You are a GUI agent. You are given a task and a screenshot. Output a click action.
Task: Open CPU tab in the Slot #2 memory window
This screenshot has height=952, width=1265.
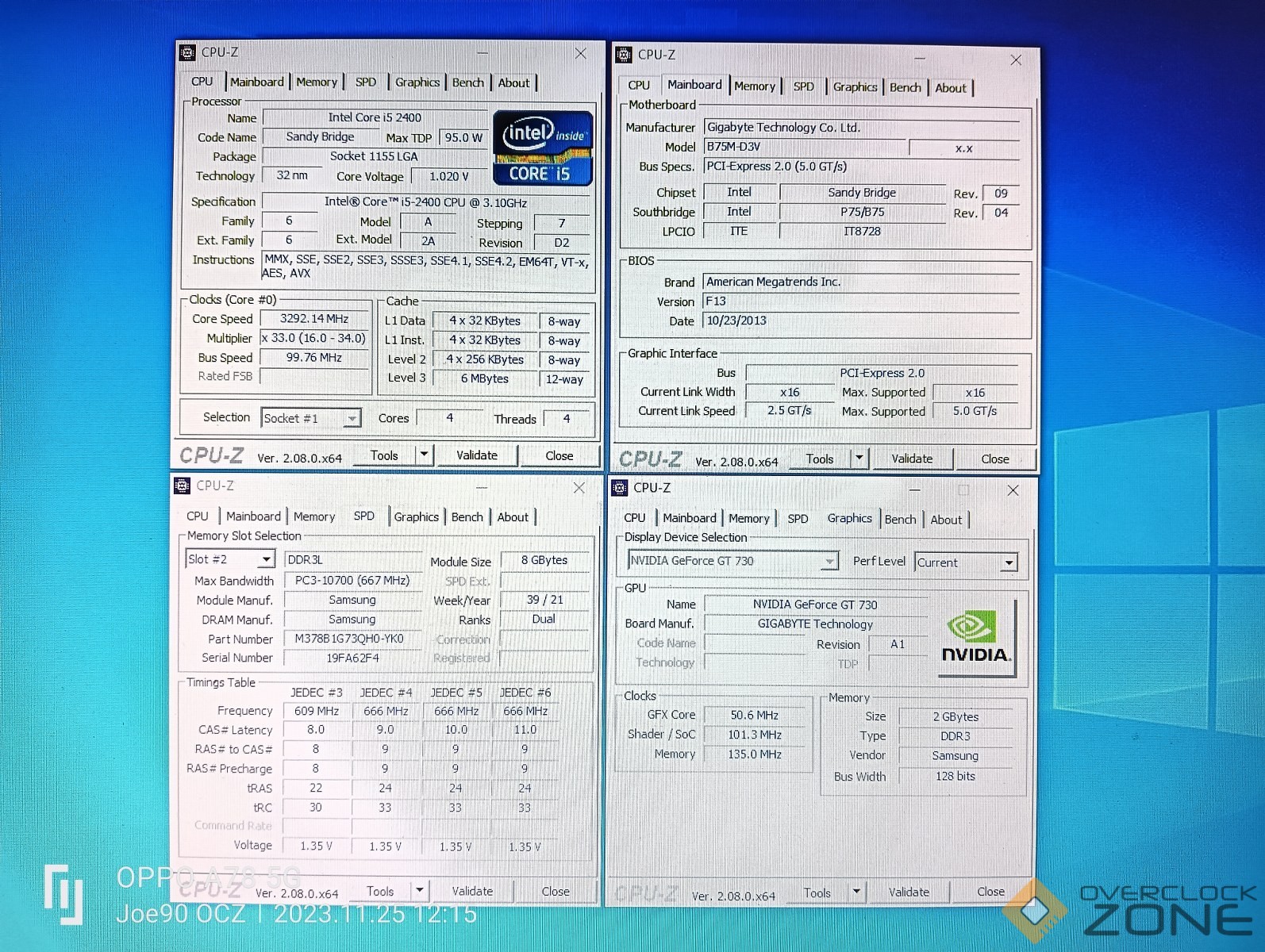click(198, 516)
